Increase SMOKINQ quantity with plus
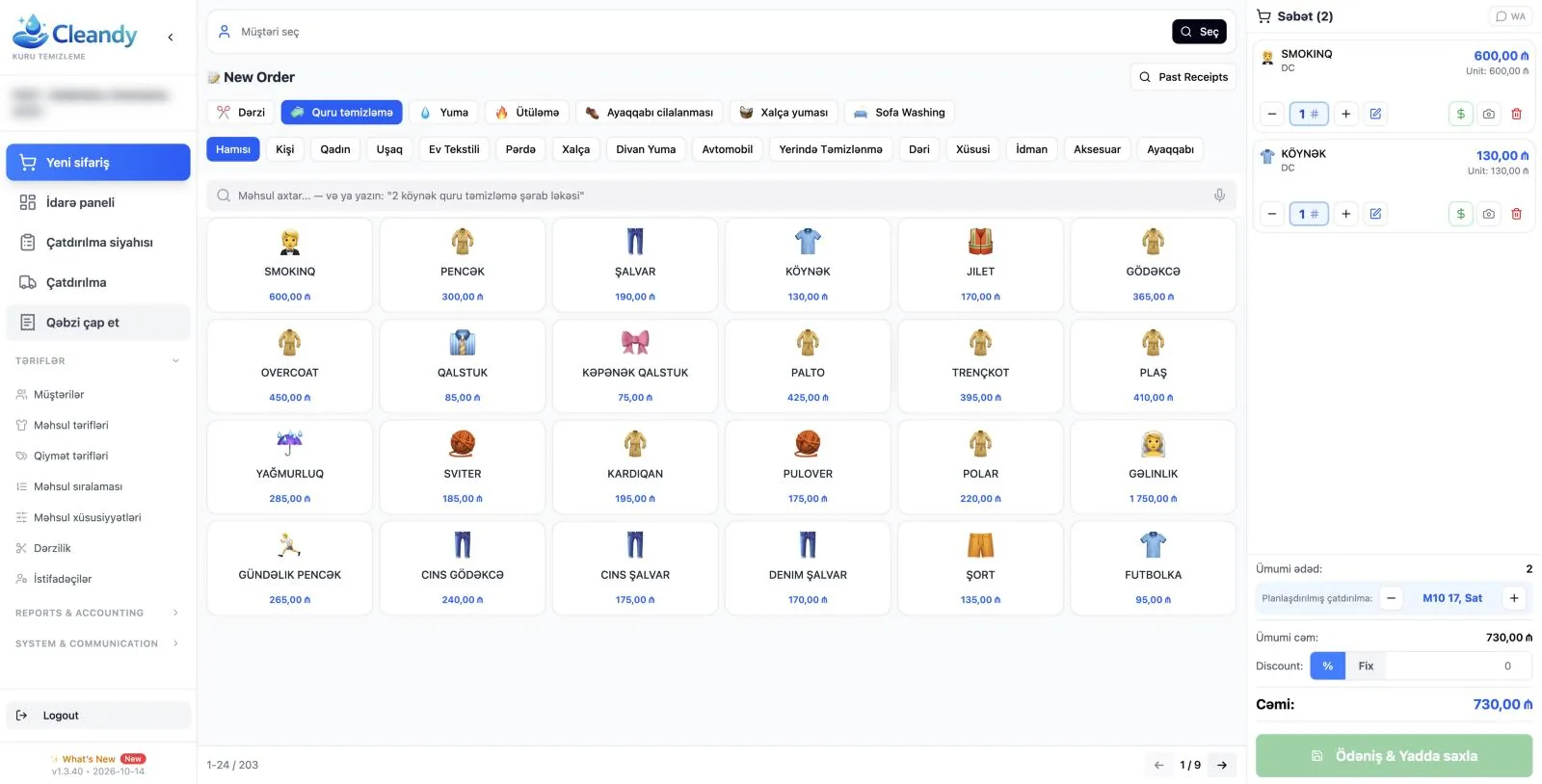The image size is (1542, 784). (1345, 114)
